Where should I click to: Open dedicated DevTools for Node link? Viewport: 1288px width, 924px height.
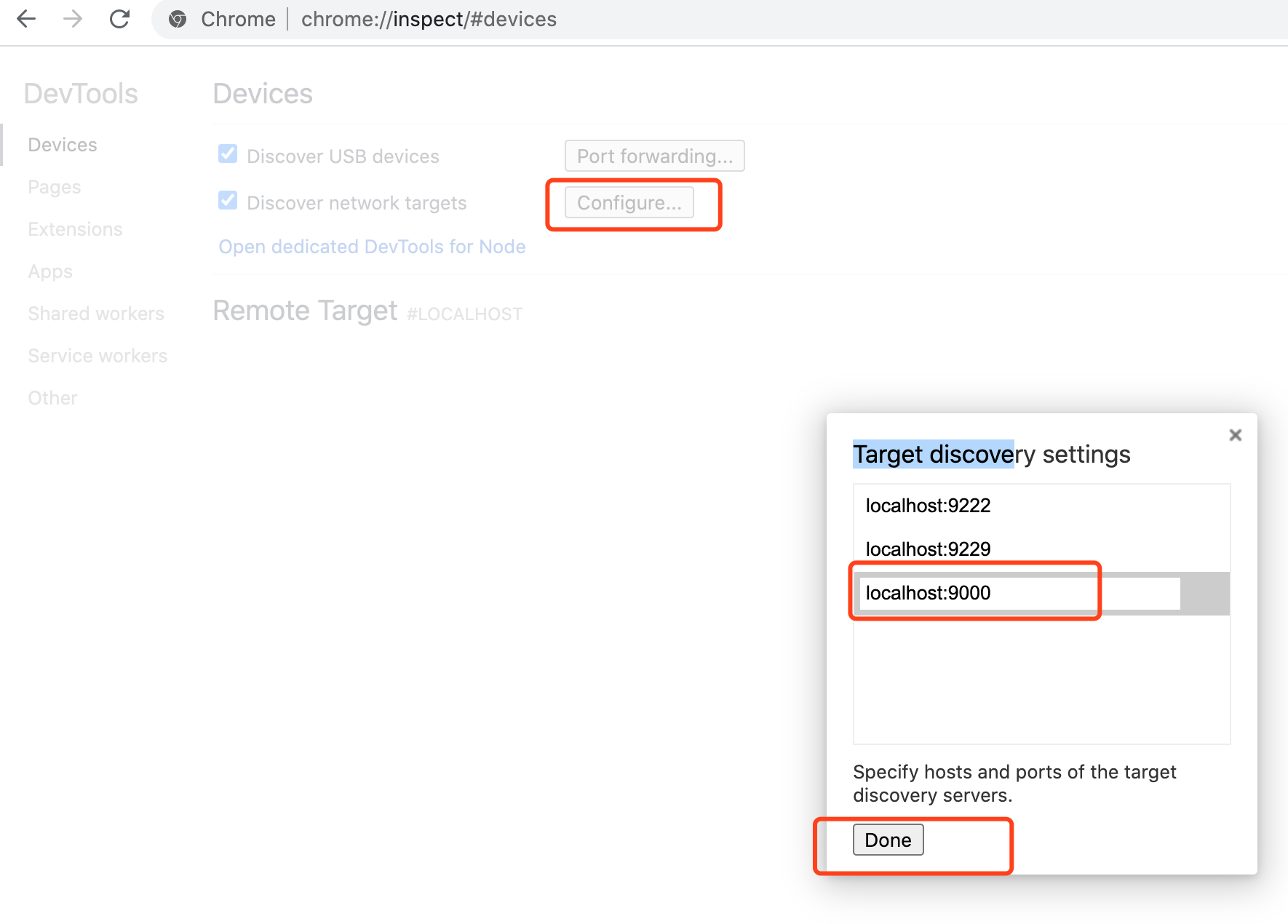[372, 247]
